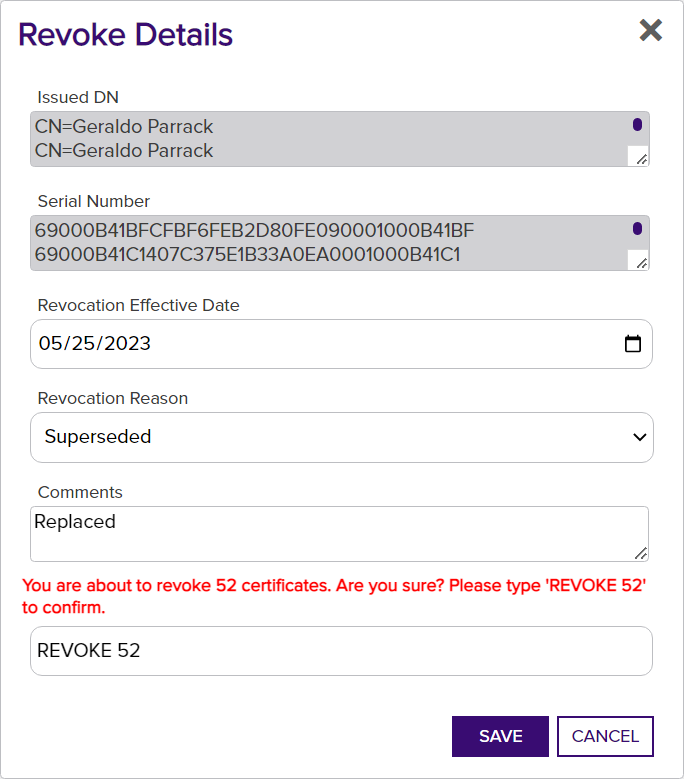This screenshot has height=779, width=684.
Task: Close the Revoke Details dialog
Action: tap(650, 30)
